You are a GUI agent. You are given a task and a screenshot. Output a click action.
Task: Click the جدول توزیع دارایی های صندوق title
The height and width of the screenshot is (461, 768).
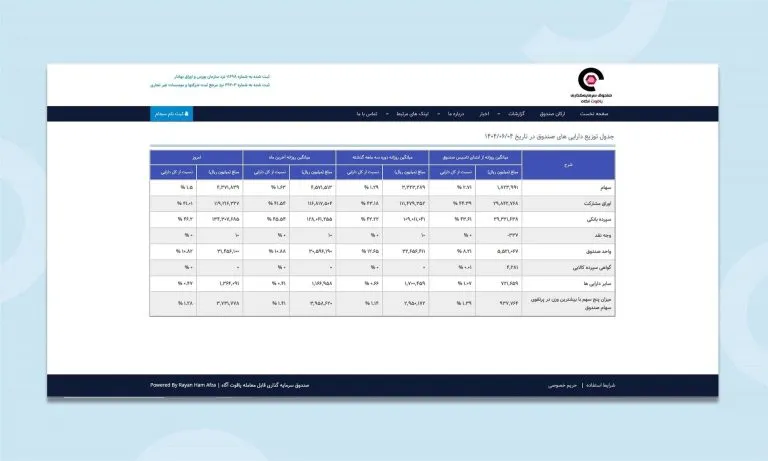pyautogui.click(x=549, y=137)
